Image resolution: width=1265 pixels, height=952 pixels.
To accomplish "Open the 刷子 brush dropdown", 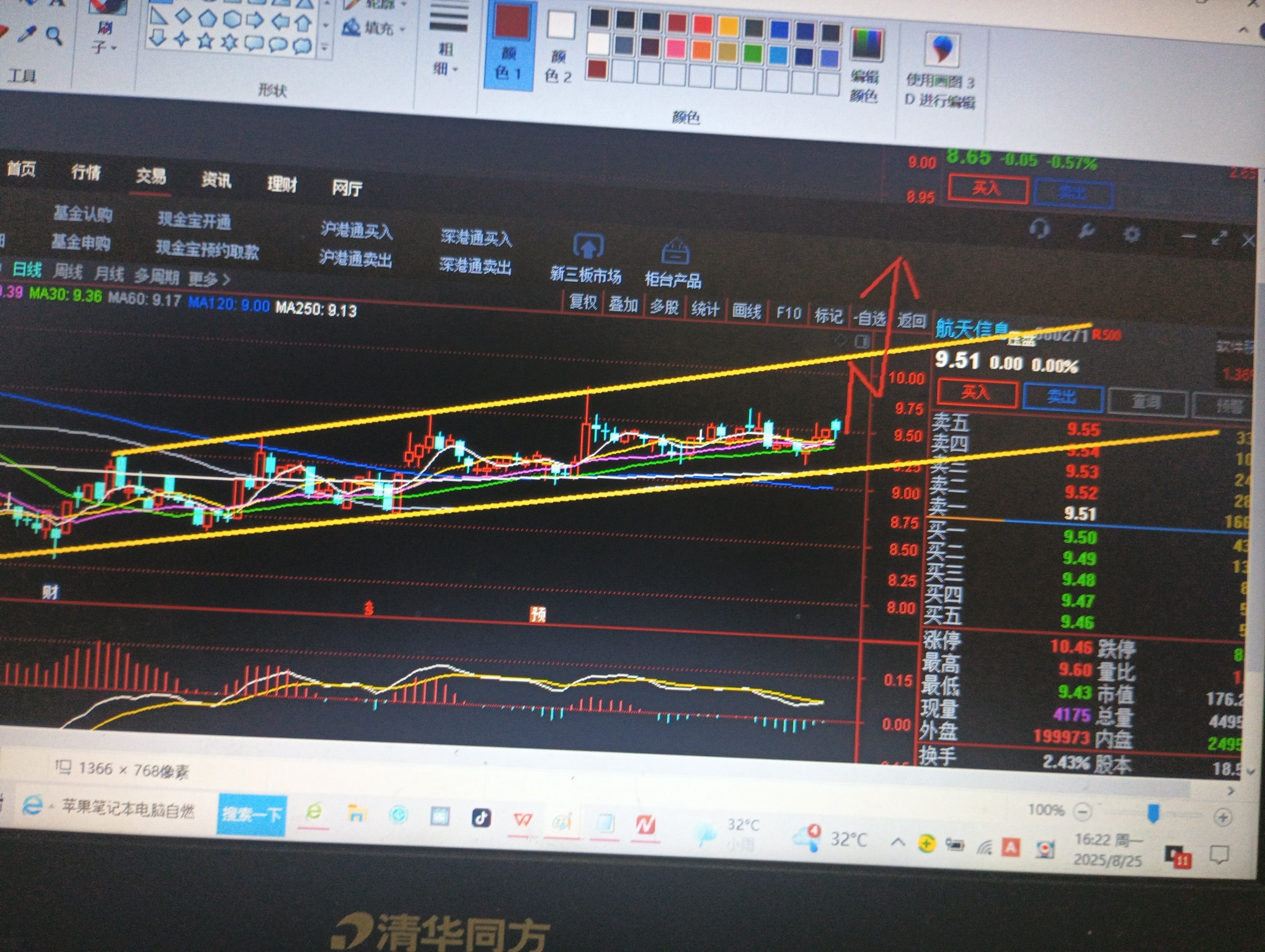I will pyautogui.click(x=103, y=37).
